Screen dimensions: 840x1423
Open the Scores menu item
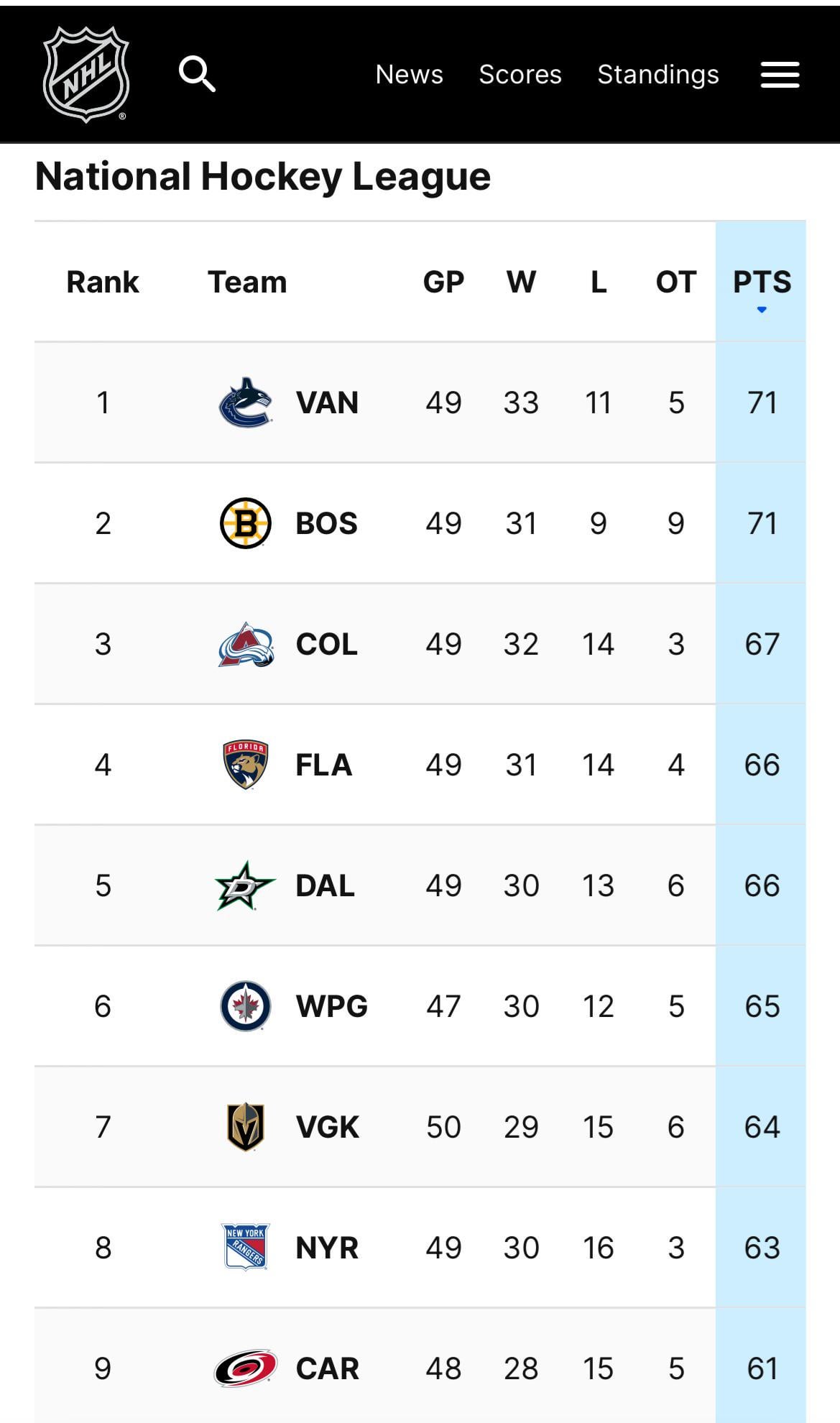click(x=520, y=75)
